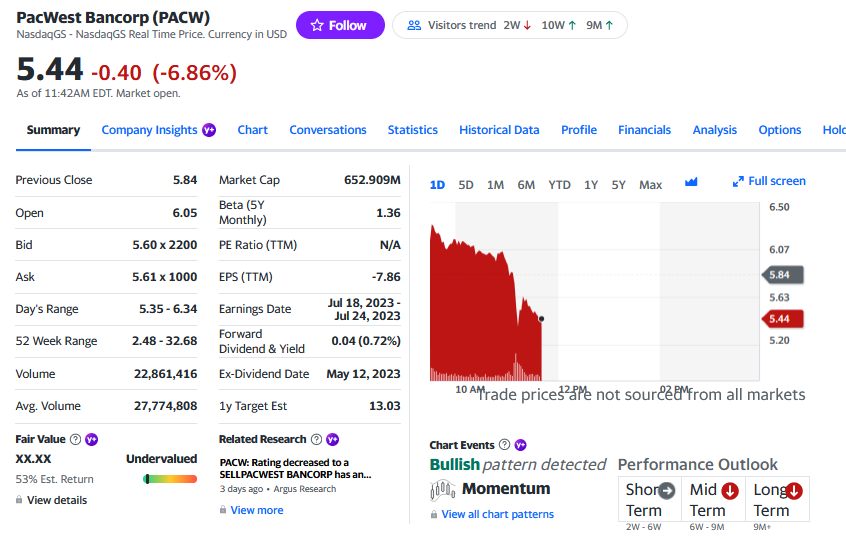Click the Y+ badge beside Related Research
Viewport: 846px width, 539px height.
tap(332, 439)
